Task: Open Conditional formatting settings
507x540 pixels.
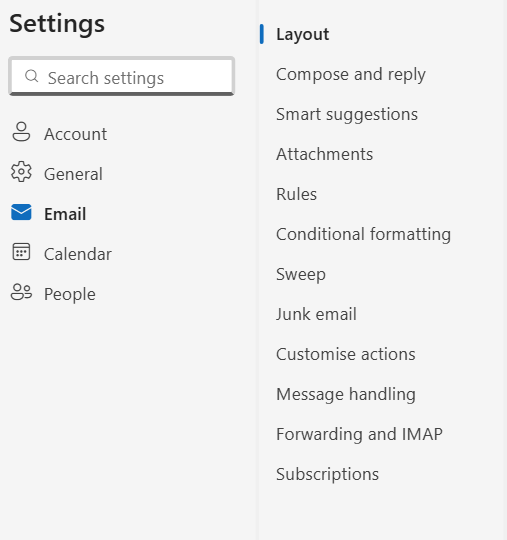Action: 363,234
